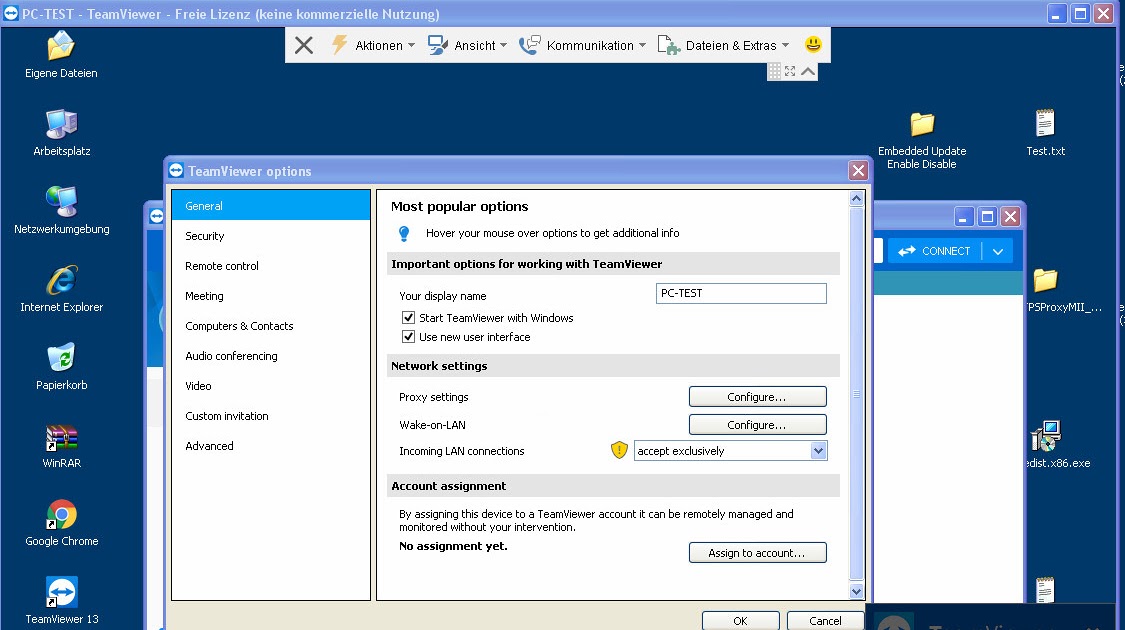Click CONNECT in background TeamViewer window
The width and height of the screenshot is (1125, 630).
[934, 251]
